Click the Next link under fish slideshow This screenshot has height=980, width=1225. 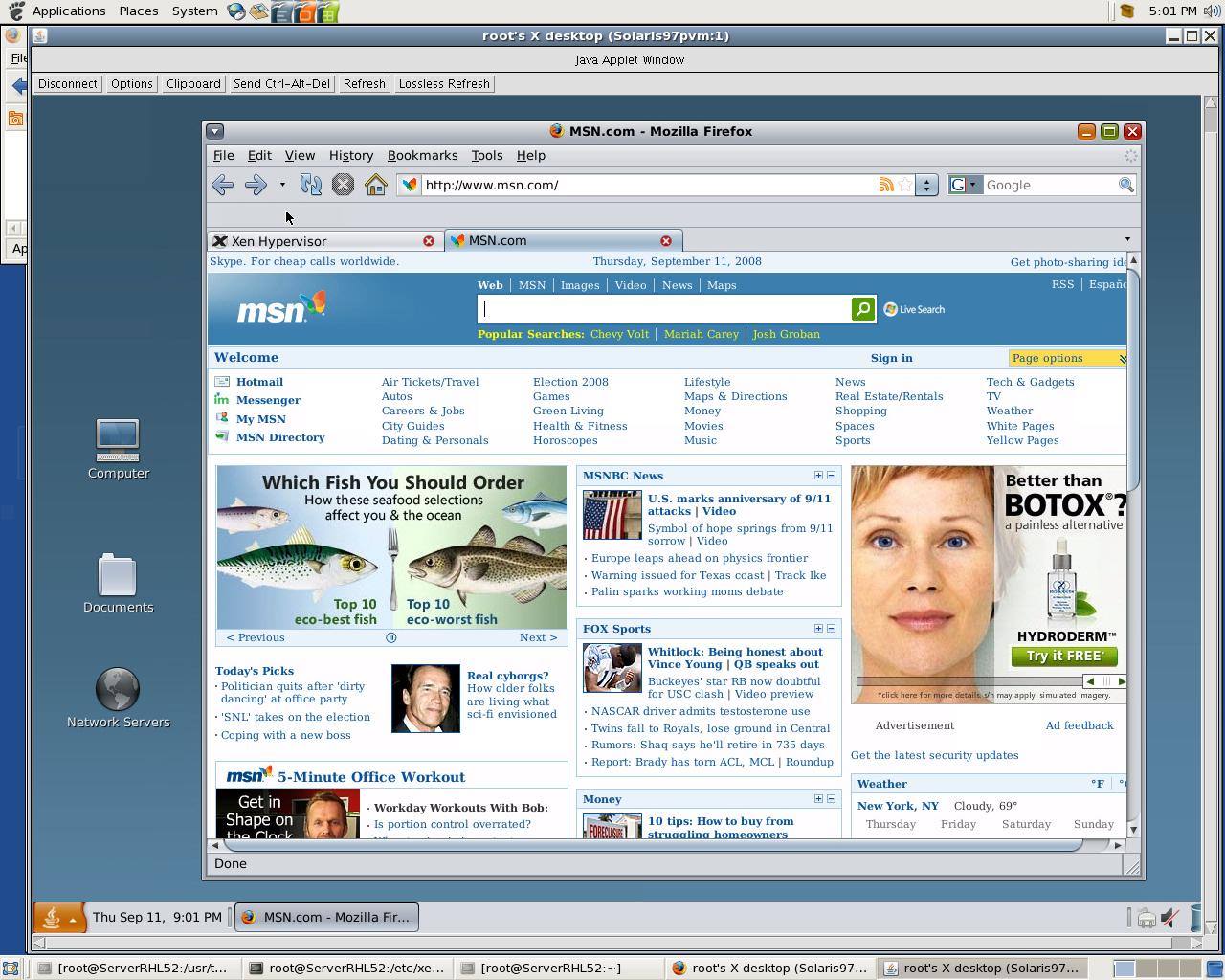click(538, 637)
